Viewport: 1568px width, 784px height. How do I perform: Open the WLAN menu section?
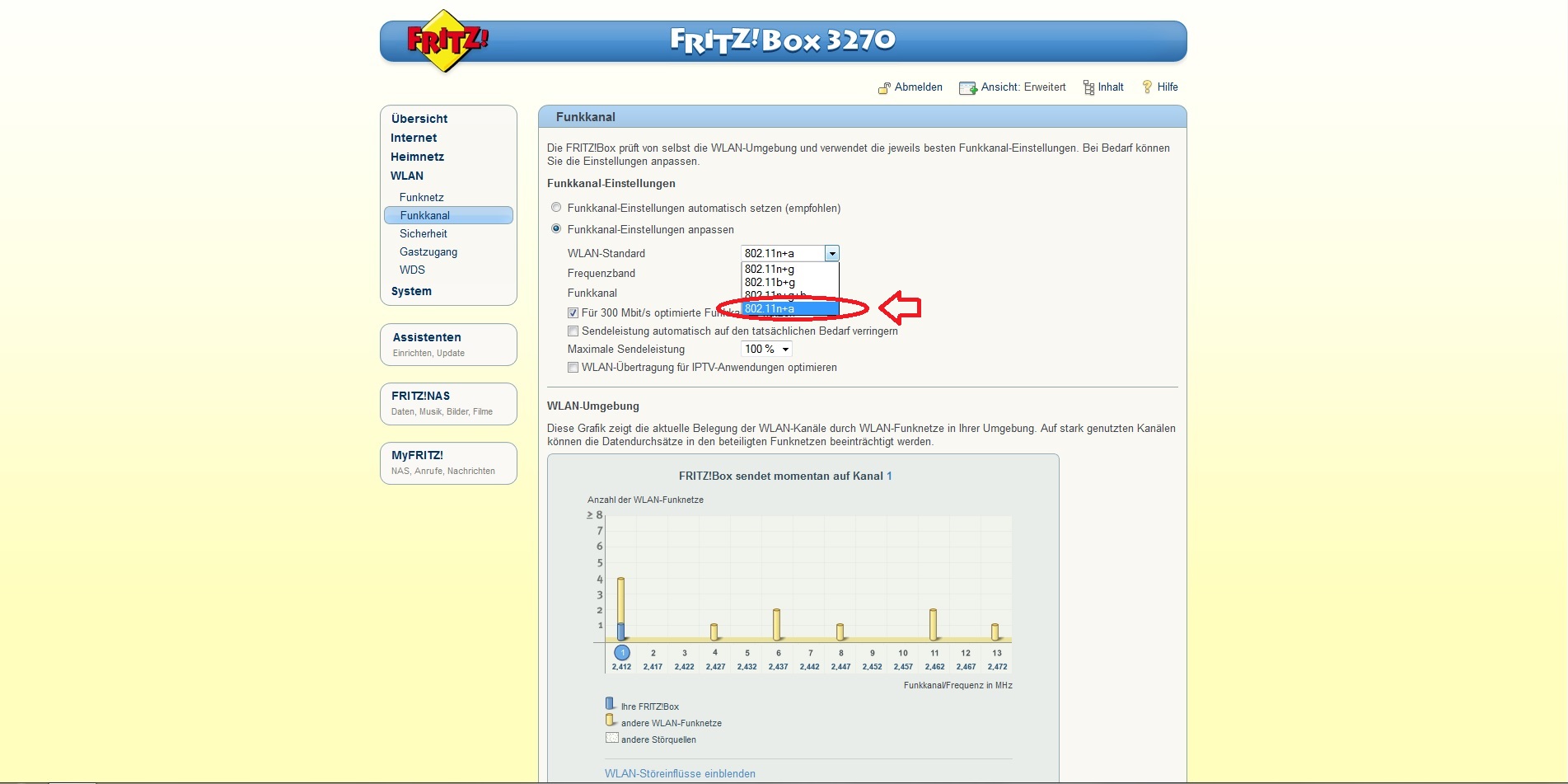[407, 176]
